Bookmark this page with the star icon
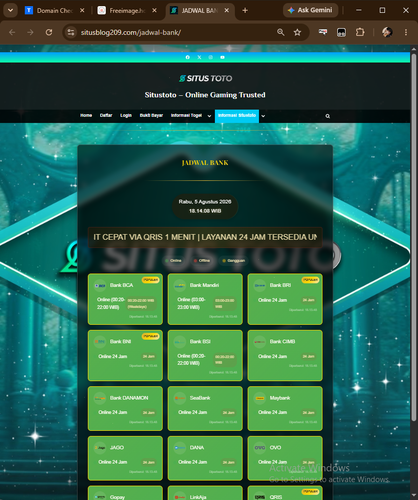Screen dimensions: 418x500 pyautogui.click(x=297, y=32)
